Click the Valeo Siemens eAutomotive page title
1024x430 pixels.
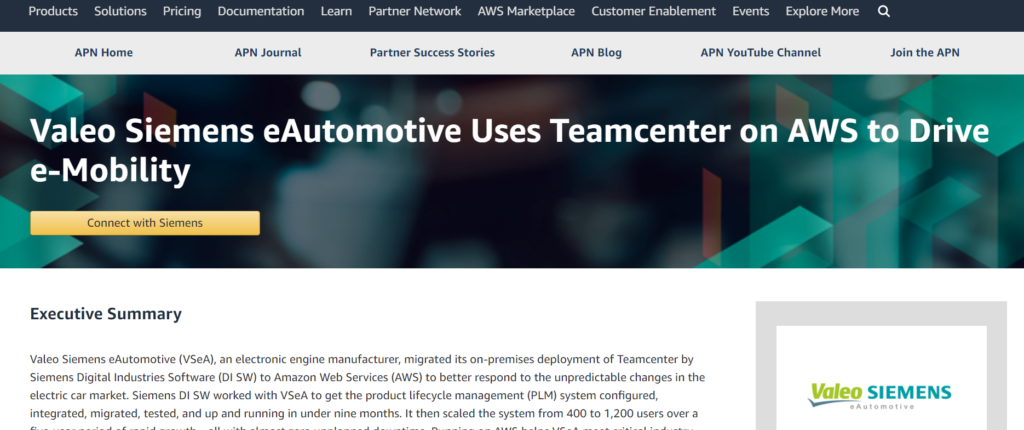(x=509, y=150)
